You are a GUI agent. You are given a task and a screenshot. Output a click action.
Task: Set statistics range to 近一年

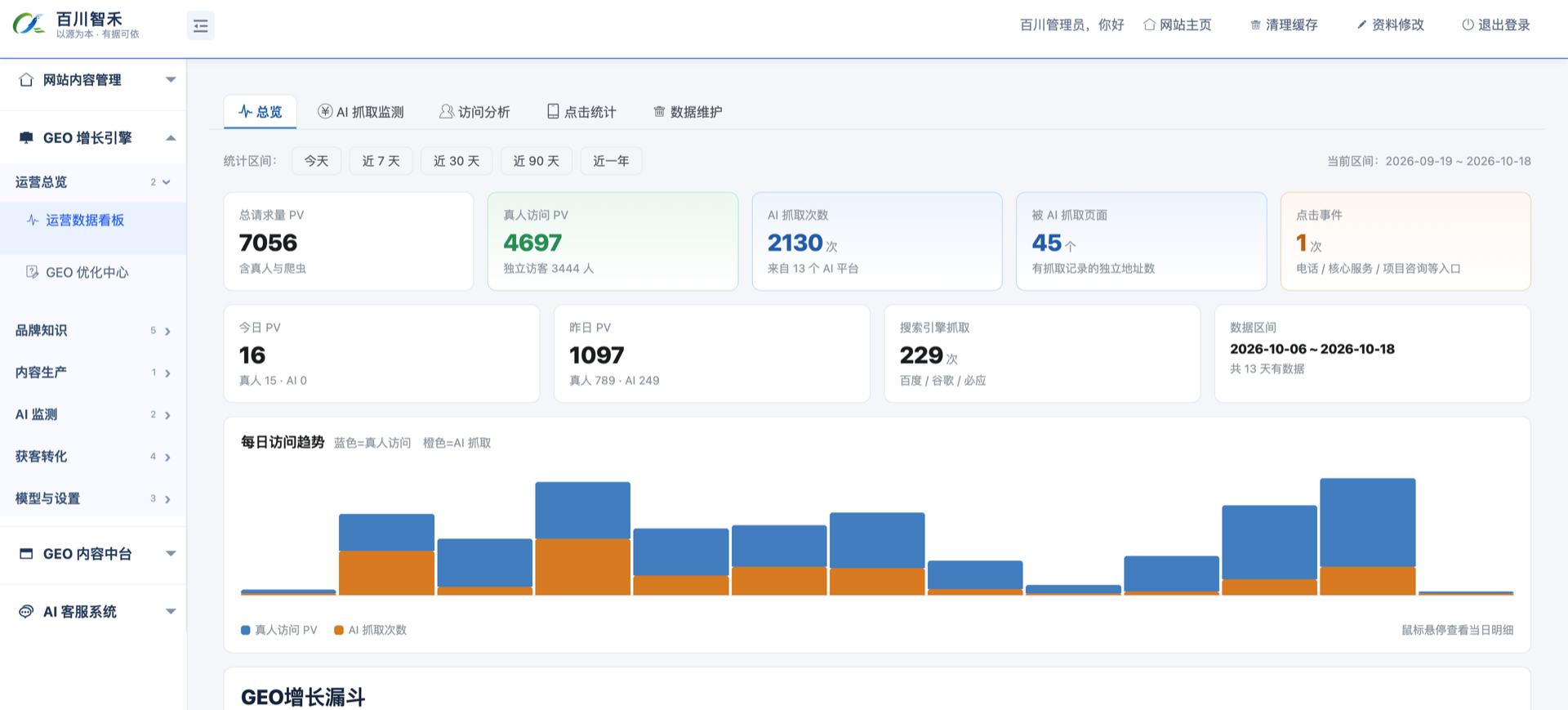(x=611, y=161)
